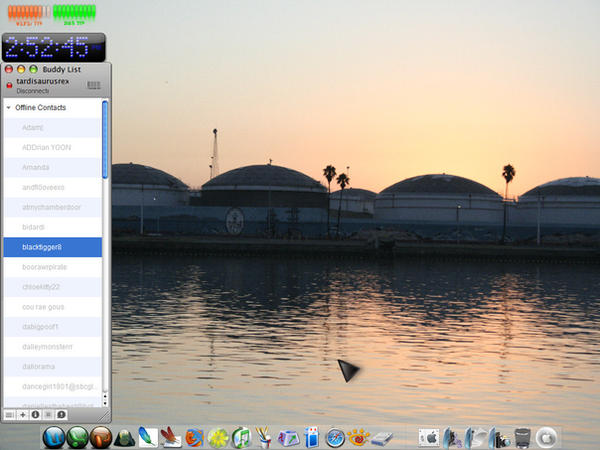The height and width of the screenshot is (450, 600).
Task: Launch the pencil cup app in dock
Action: point(264,437)
